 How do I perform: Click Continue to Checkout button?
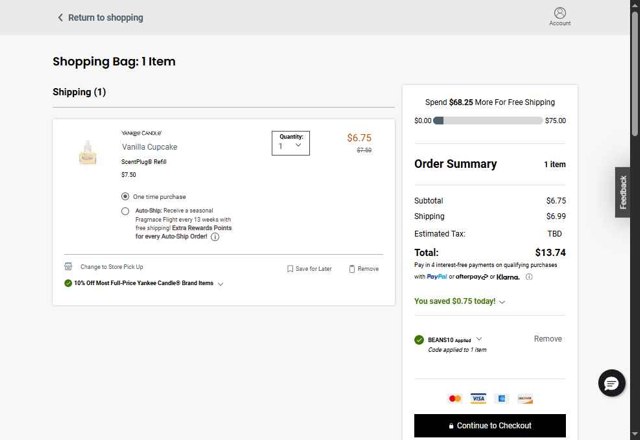490,425
